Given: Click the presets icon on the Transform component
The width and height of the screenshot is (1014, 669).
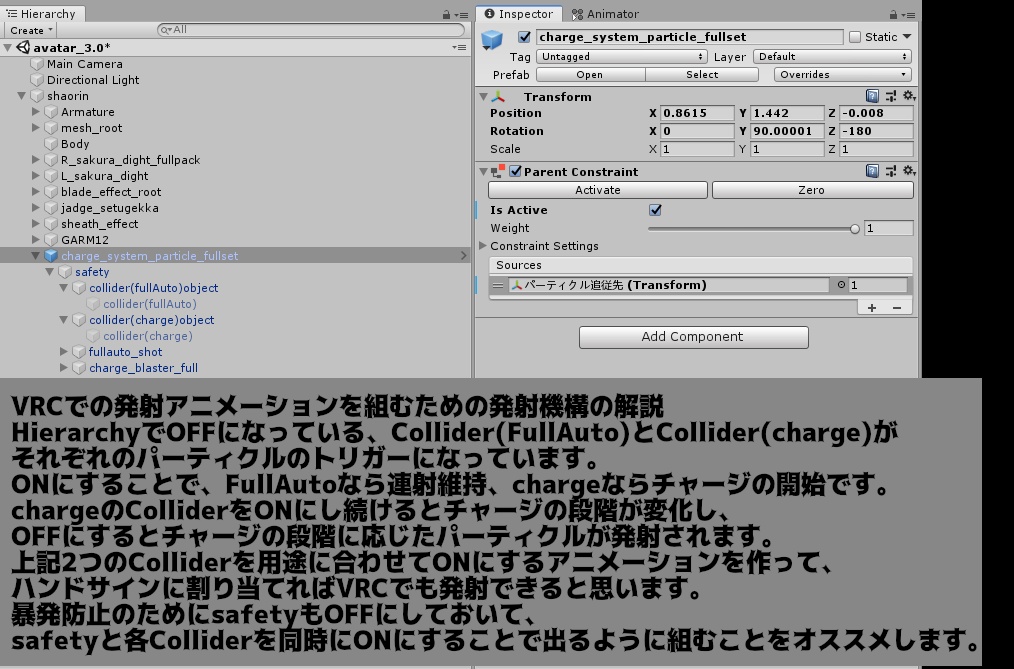Looking at the screenshot, I should 893,96.
